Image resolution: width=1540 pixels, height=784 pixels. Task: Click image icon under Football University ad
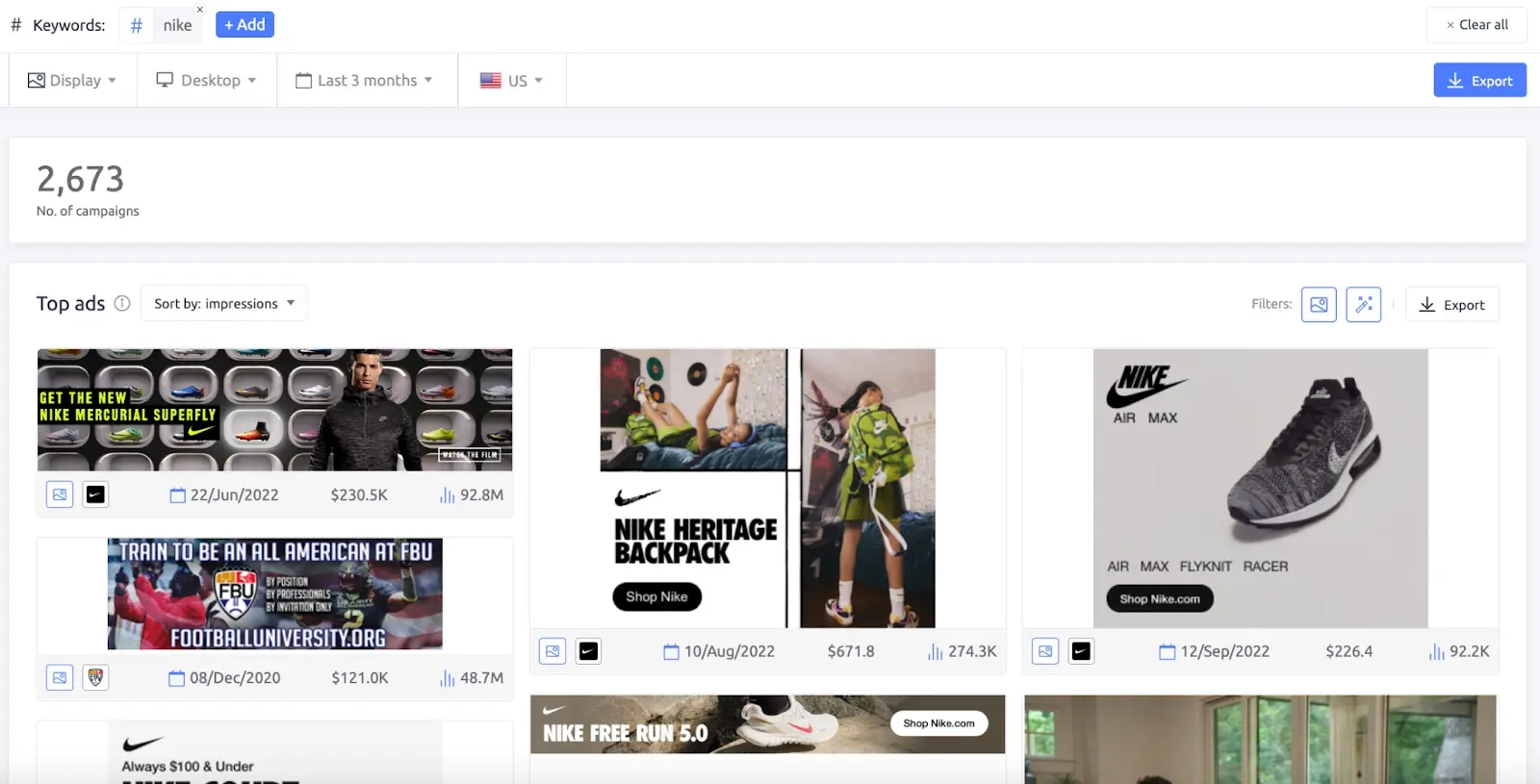tap(60, 677)
